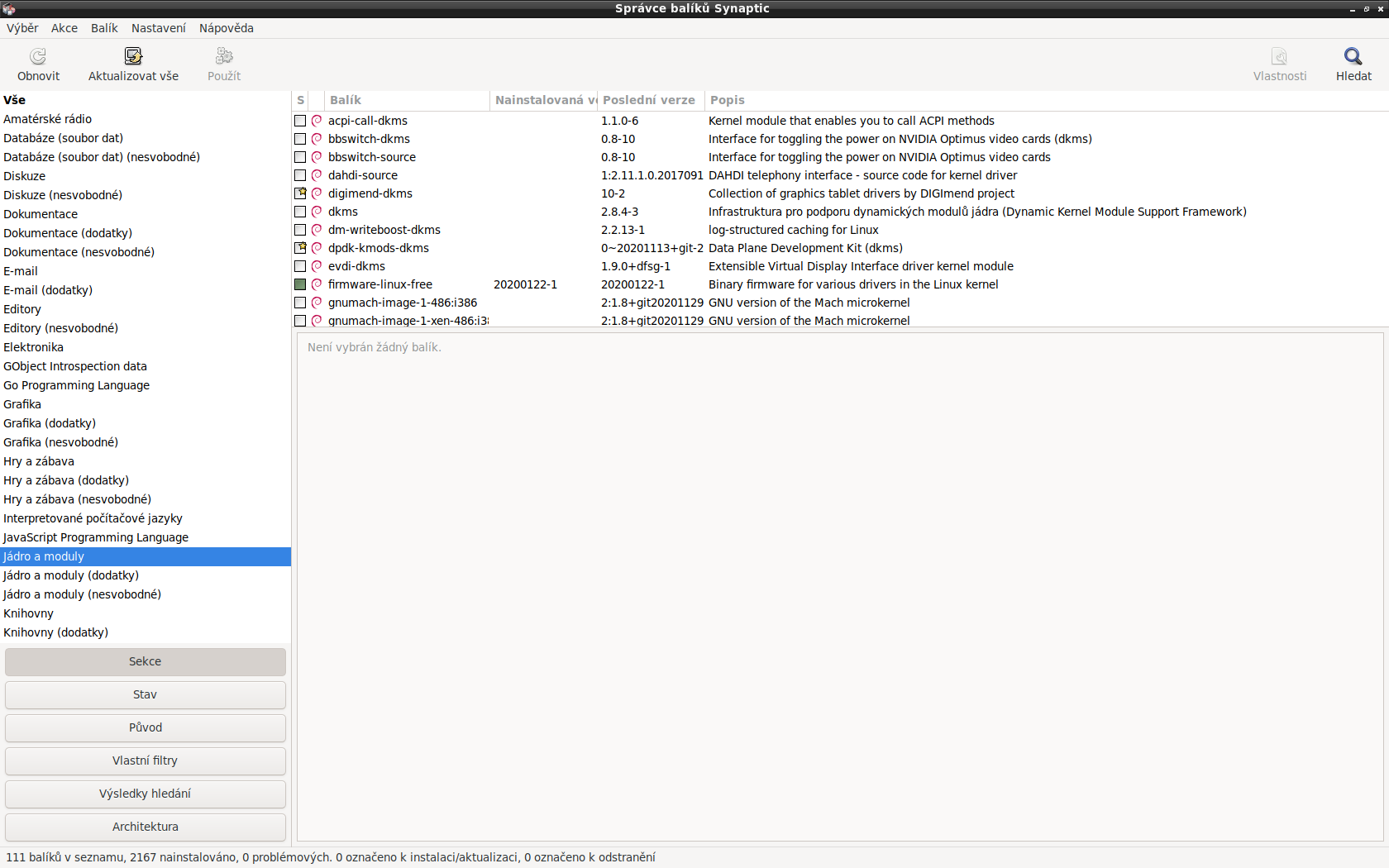Click Debian swirl icon beside dahdi-source

[317, 175]
